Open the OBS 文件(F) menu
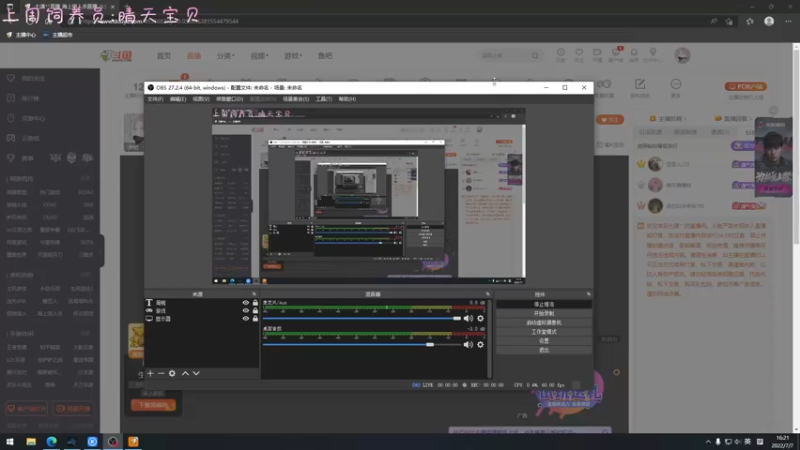 pyautogui.click(x=155, y=99)
